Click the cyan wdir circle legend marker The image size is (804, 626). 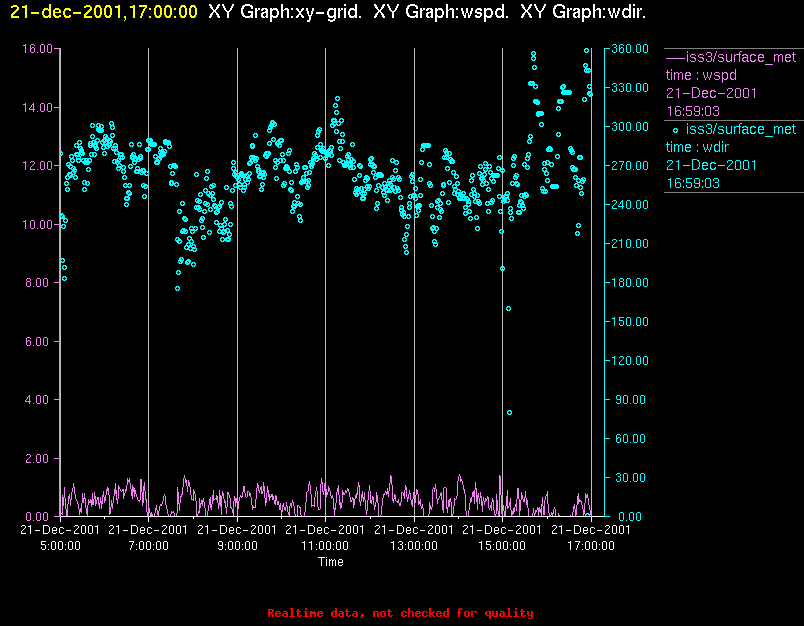676,130
